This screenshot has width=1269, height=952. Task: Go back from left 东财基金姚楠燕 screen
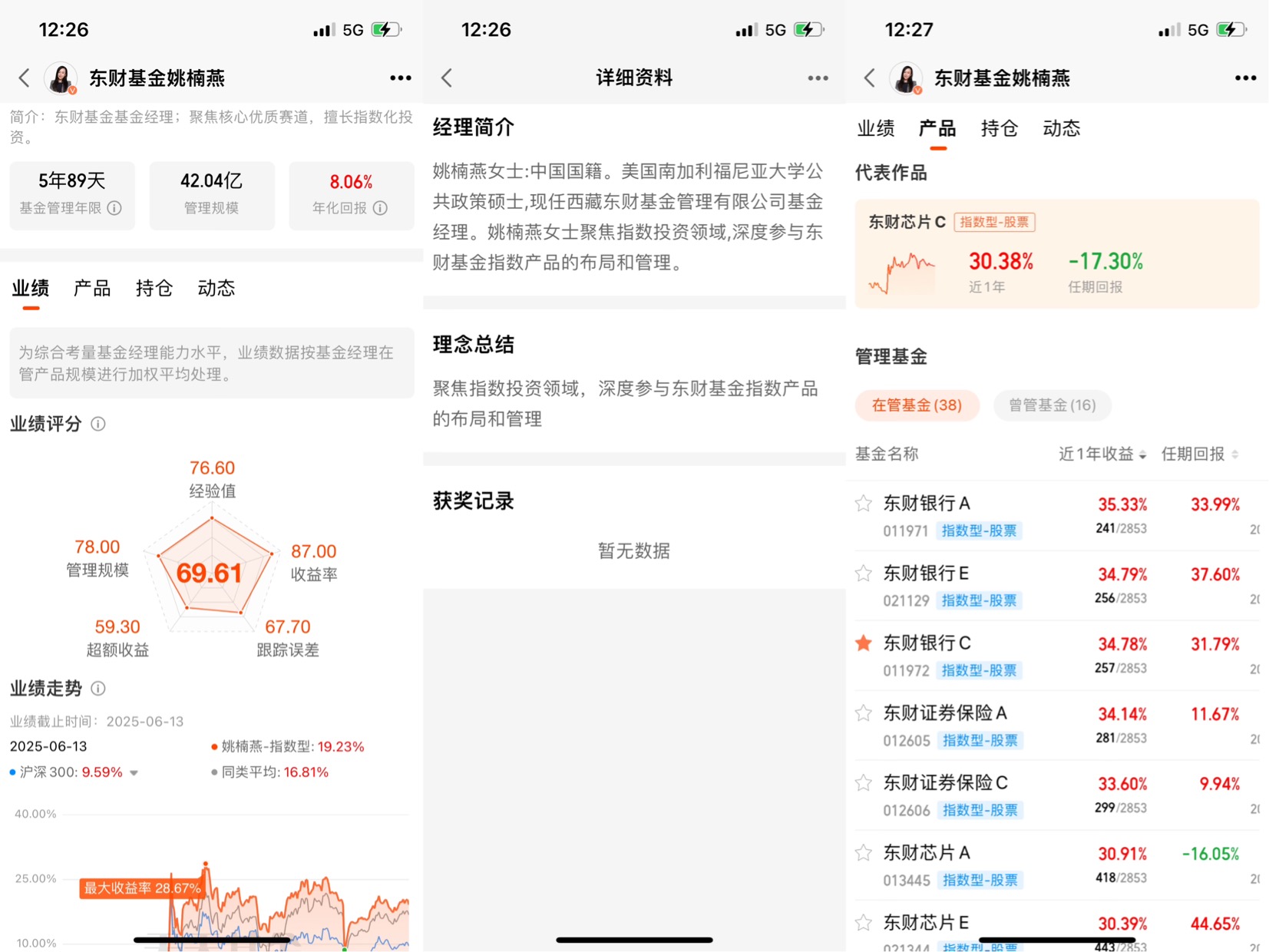[25, 78]
